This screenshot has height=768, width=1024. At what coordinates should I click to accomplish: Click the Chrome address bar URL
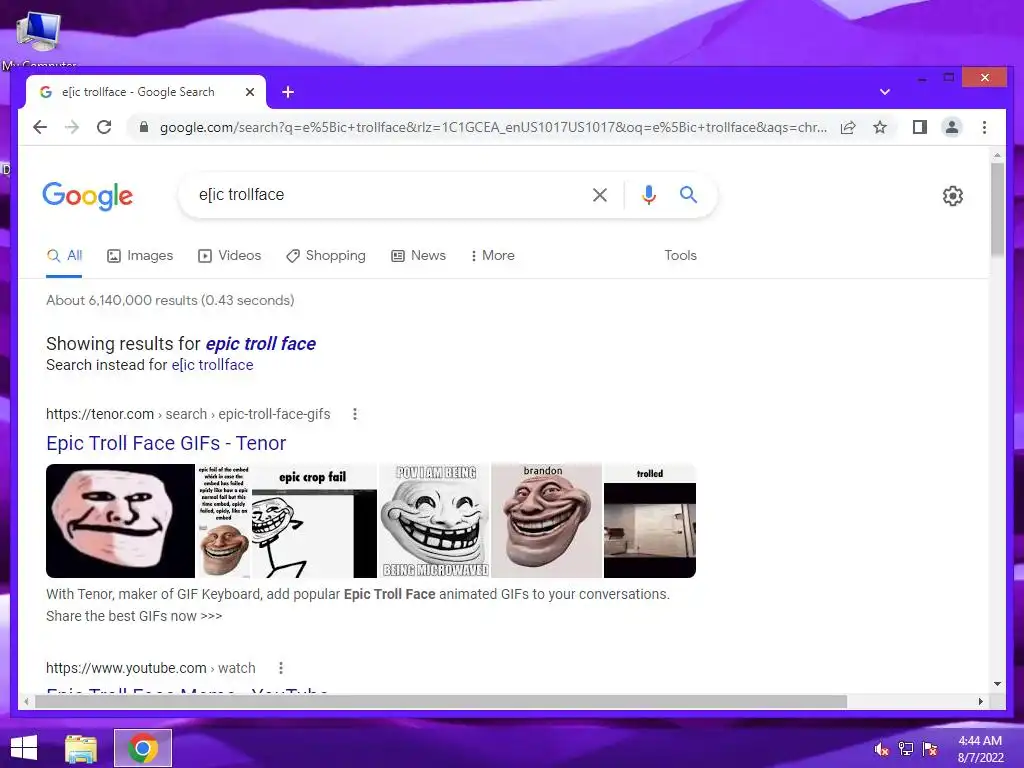click(493, 127)
